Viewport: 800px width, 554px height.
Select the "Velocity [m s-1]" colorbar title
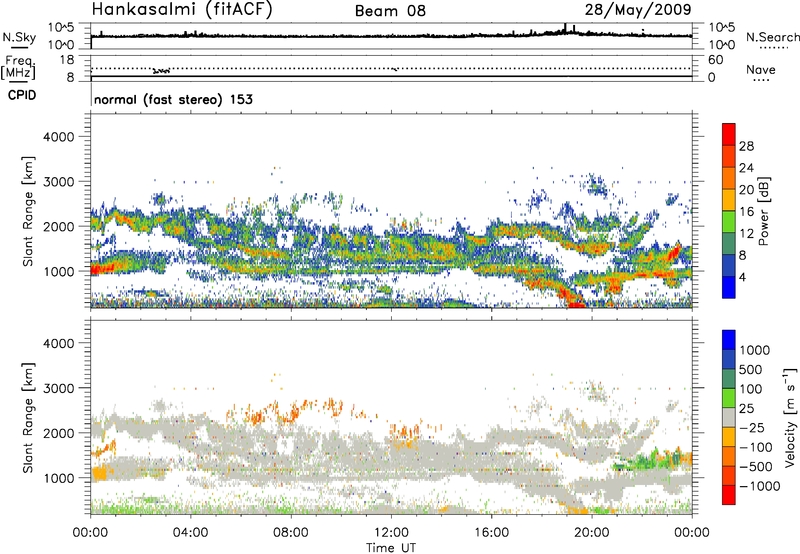(790, 417)
